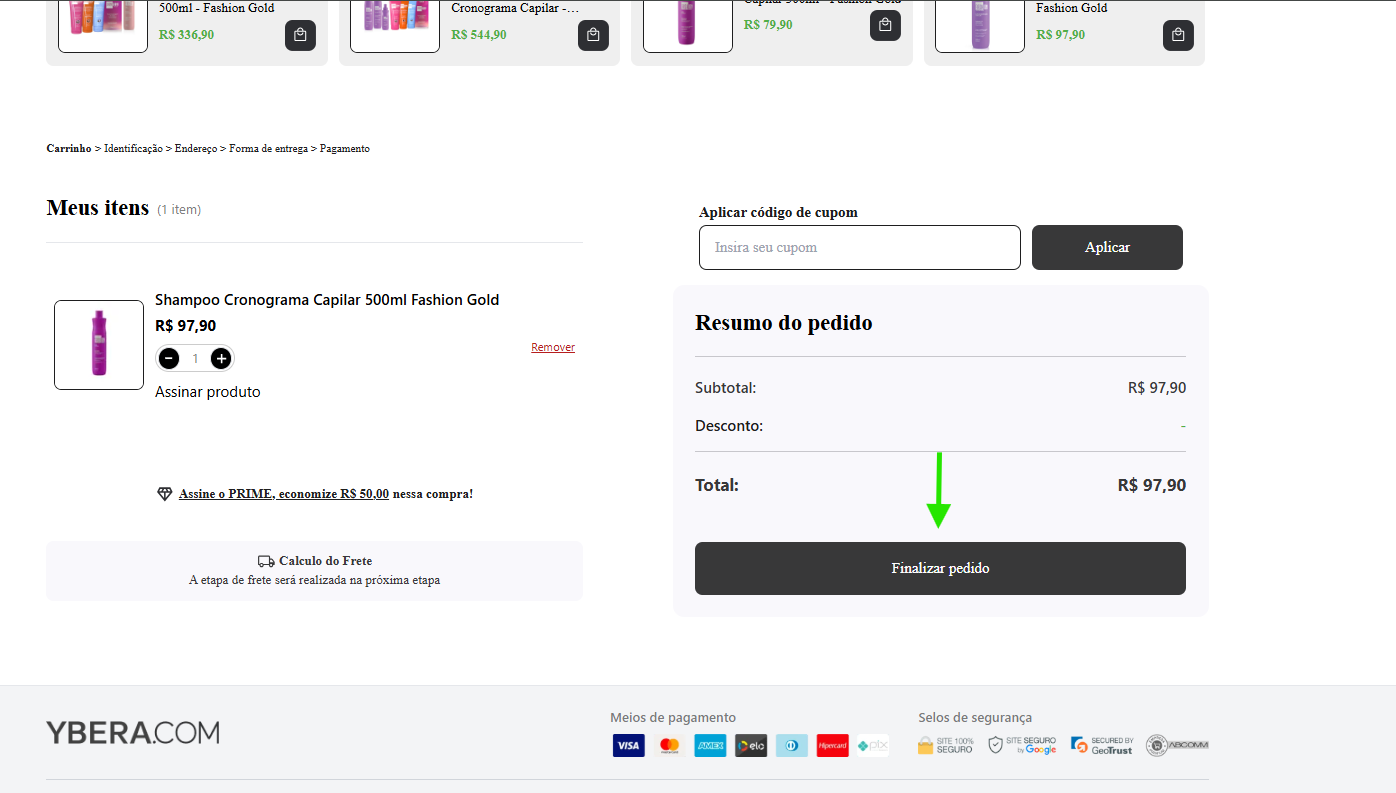
Task: Click the Aplicar código de cupom label
Action: coord(778,212)
